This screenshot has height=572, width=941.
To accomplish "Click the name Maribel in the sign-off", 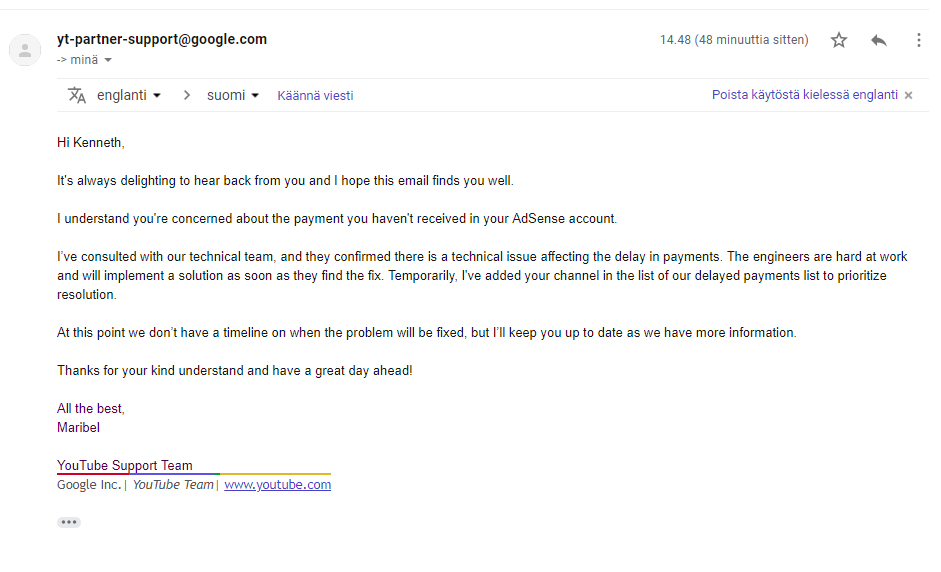I will pyautogui.click(x=79, y=427).
